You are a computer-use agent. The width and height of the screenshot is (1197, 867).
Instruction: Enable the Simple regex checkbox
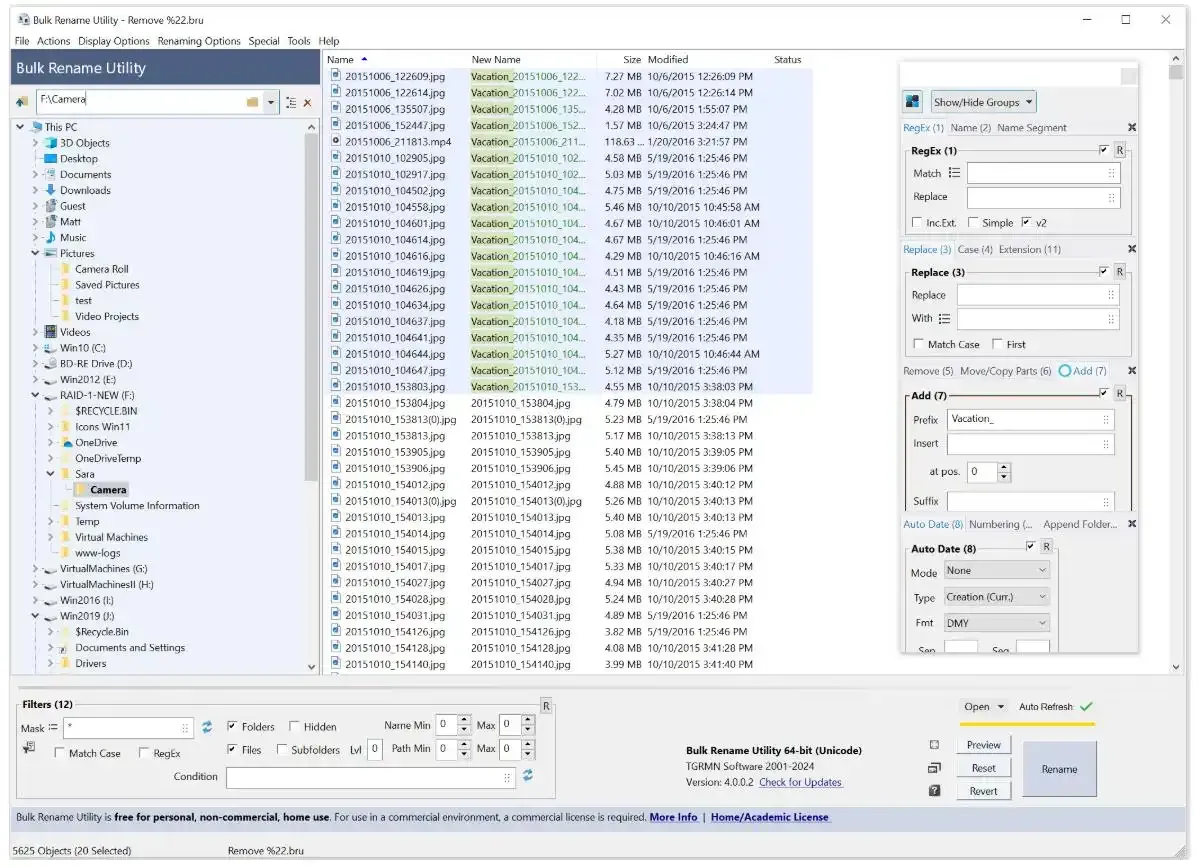(x=973, y=222)
